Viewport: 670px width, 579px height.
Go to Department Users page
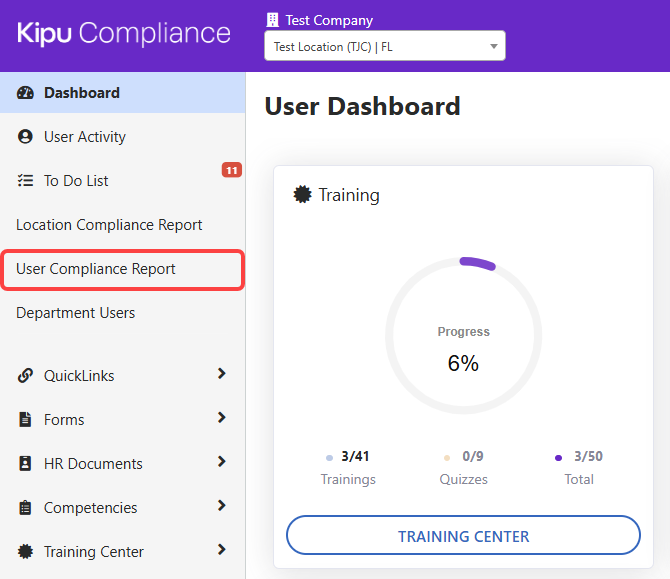coord(76,313)
